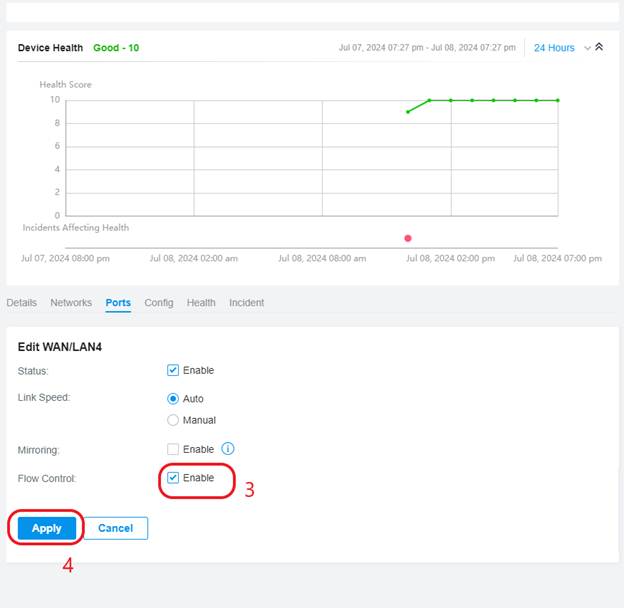Toggle the Status Enable checkbox
624x608 pixels.
coord(173,370)
